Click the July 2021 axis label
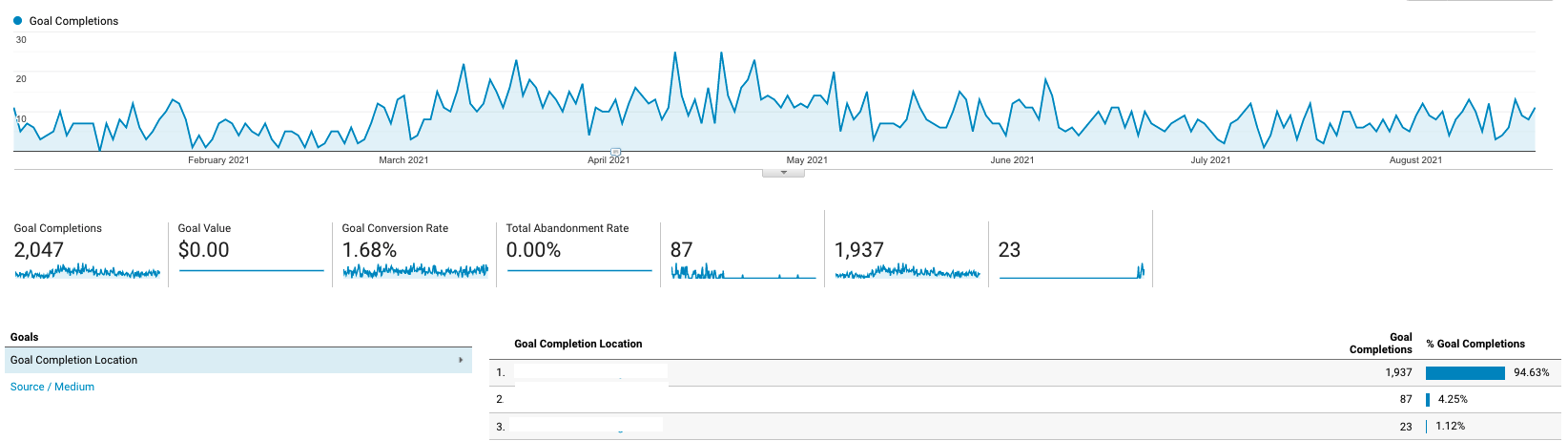The width and height of the screenshot is (1568, 441). coord(1210,160)
